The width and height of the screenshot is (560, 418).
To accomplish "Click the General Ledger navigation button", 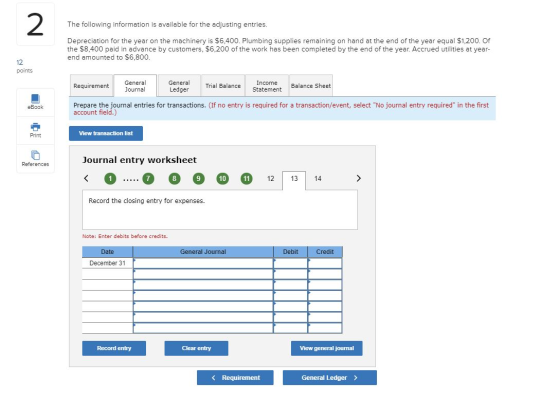I will coord(330,378).
